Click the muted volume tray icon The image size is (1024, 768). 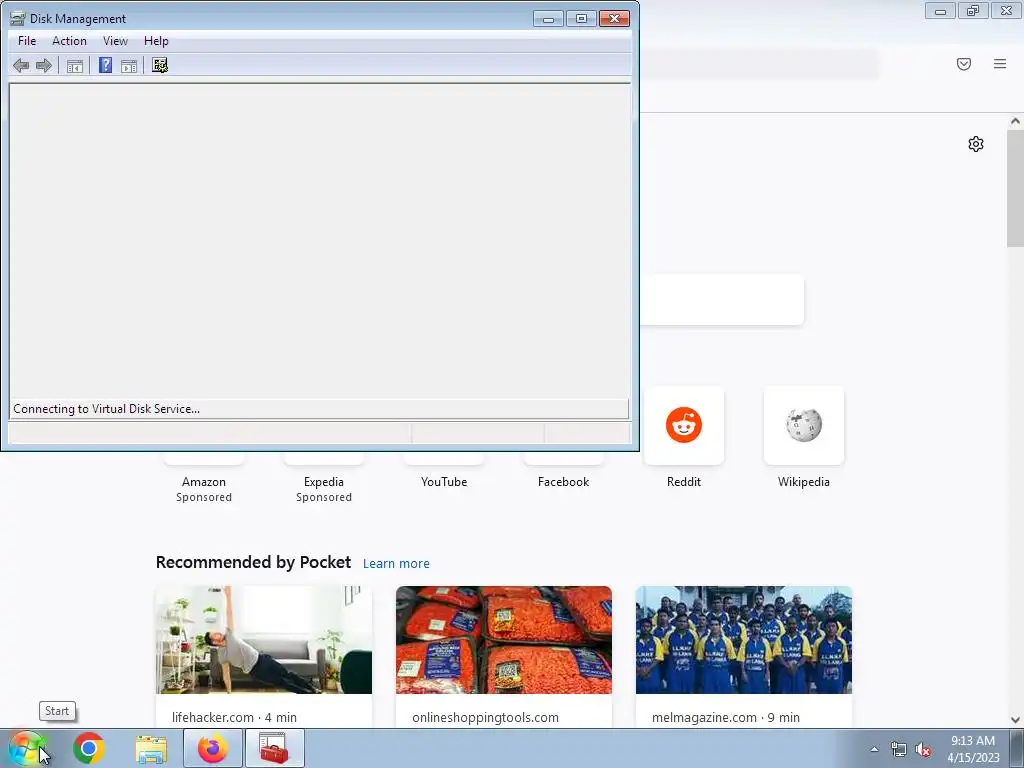pyautogui.click(x=923, y=750)
